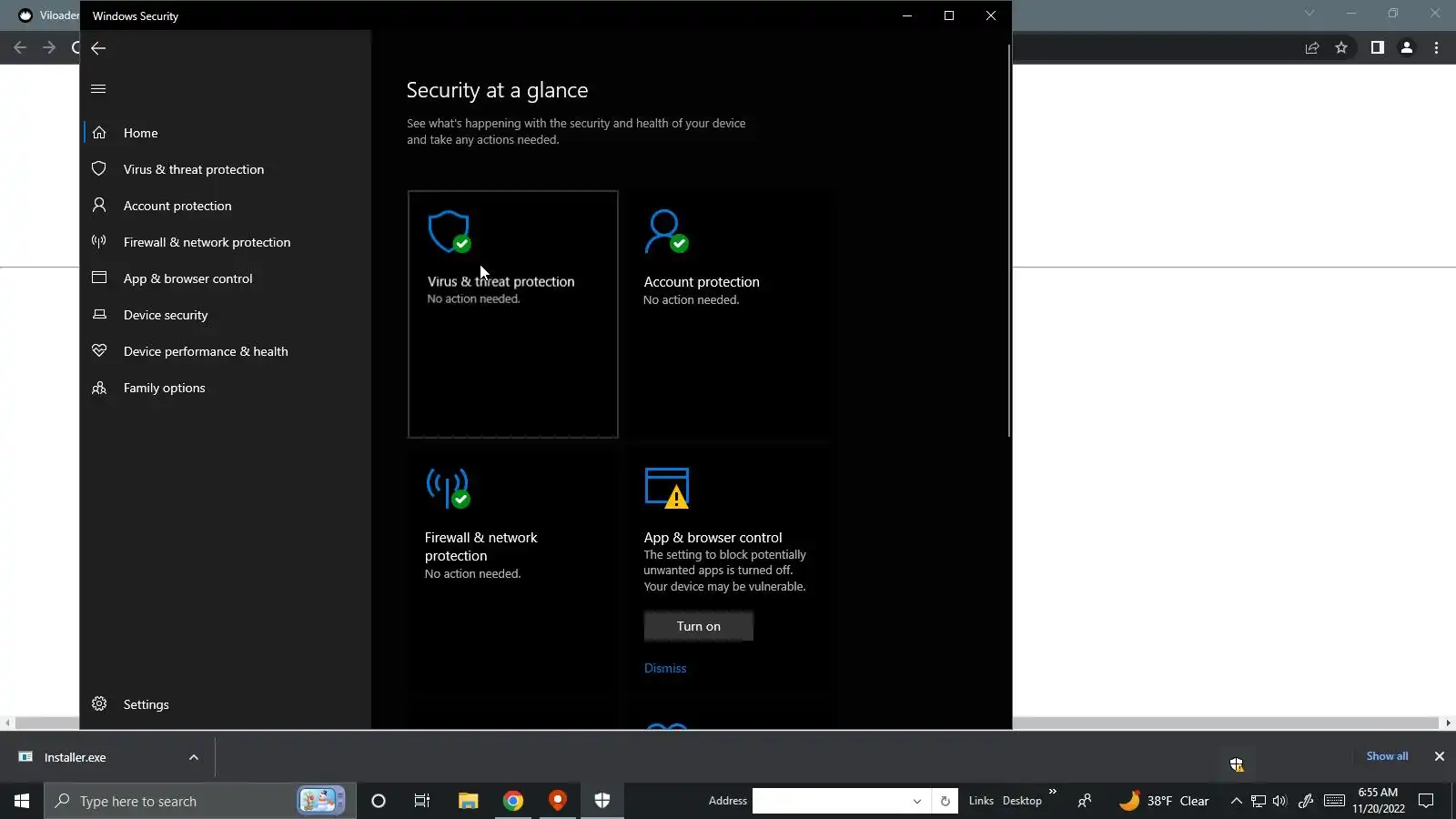Open the Desktop toolbar on taskbar
1456x819 pixels.
pos(1022,801)
